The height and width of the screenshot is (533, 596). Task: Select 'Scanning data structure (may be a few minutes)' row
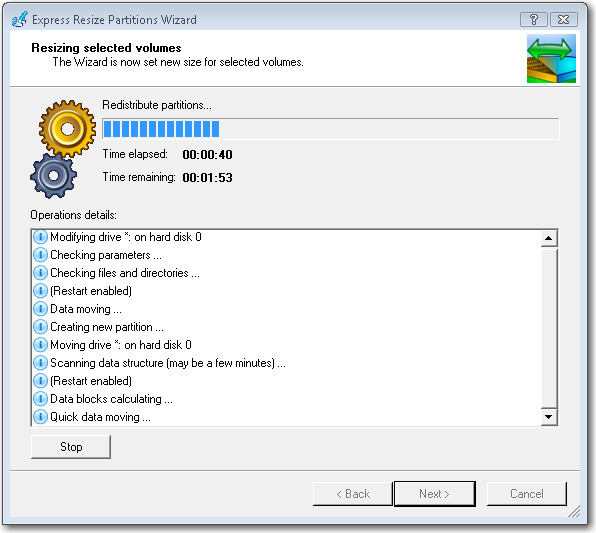click(x=286, y=363)
